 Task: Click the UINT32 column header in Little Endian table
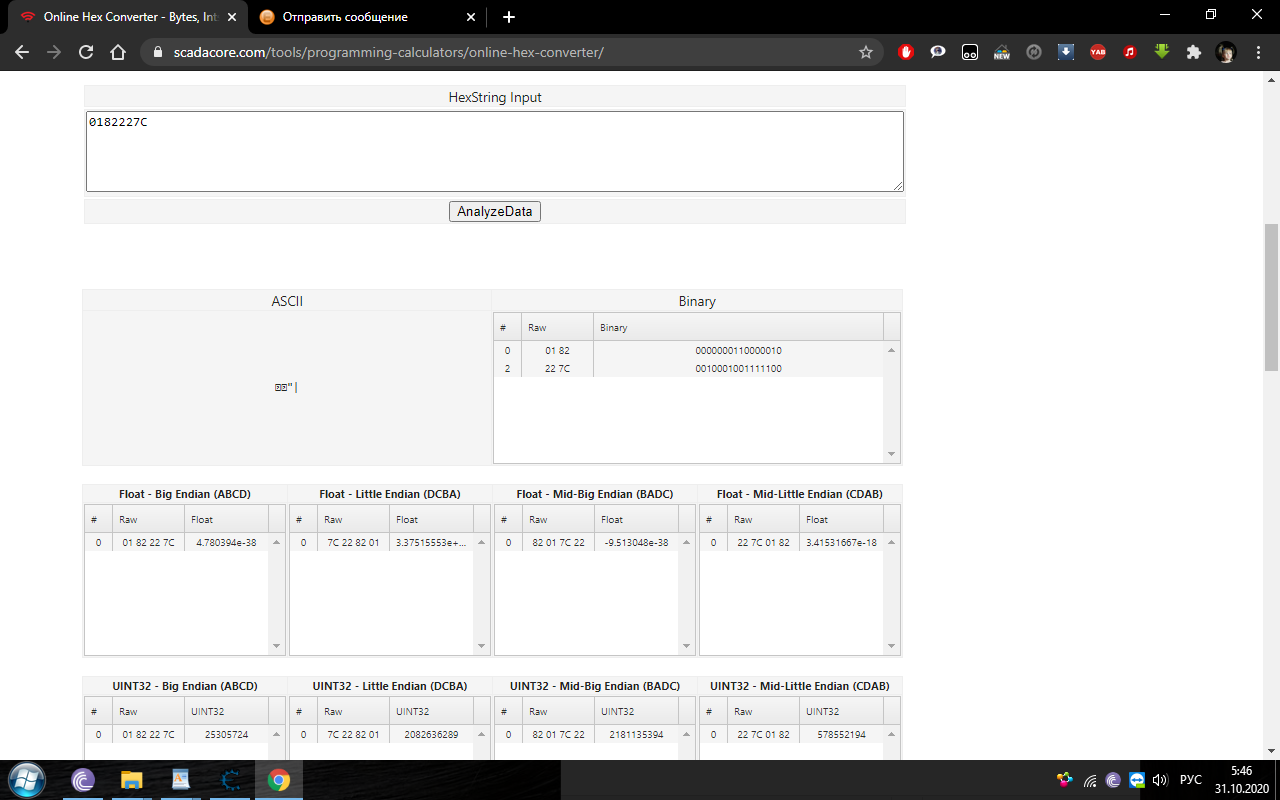(x=431, y=711)
